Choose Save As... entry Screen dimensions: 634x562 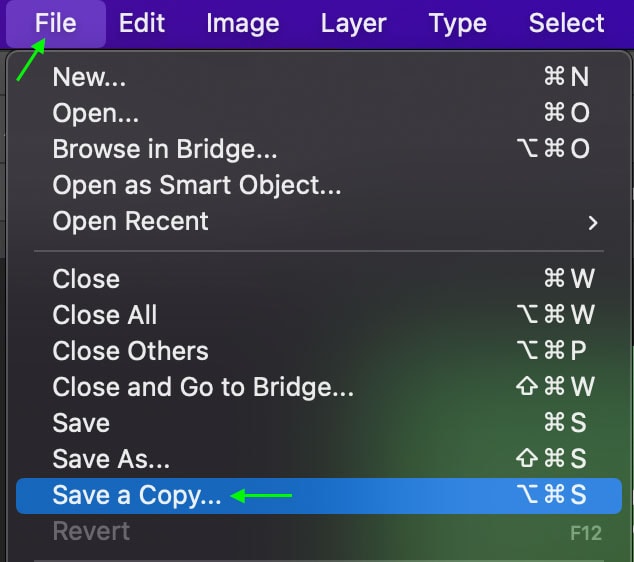(319, 459)
